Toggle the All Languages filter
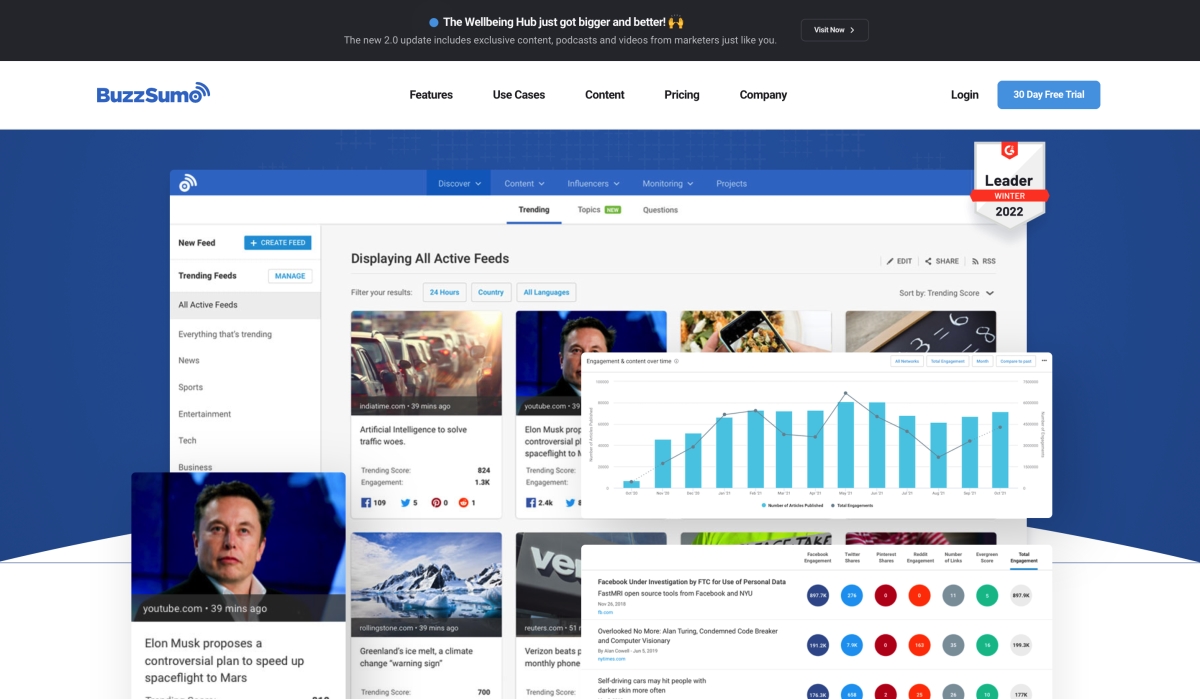Viewport: 1200px width, 699px height. (546, 292)
